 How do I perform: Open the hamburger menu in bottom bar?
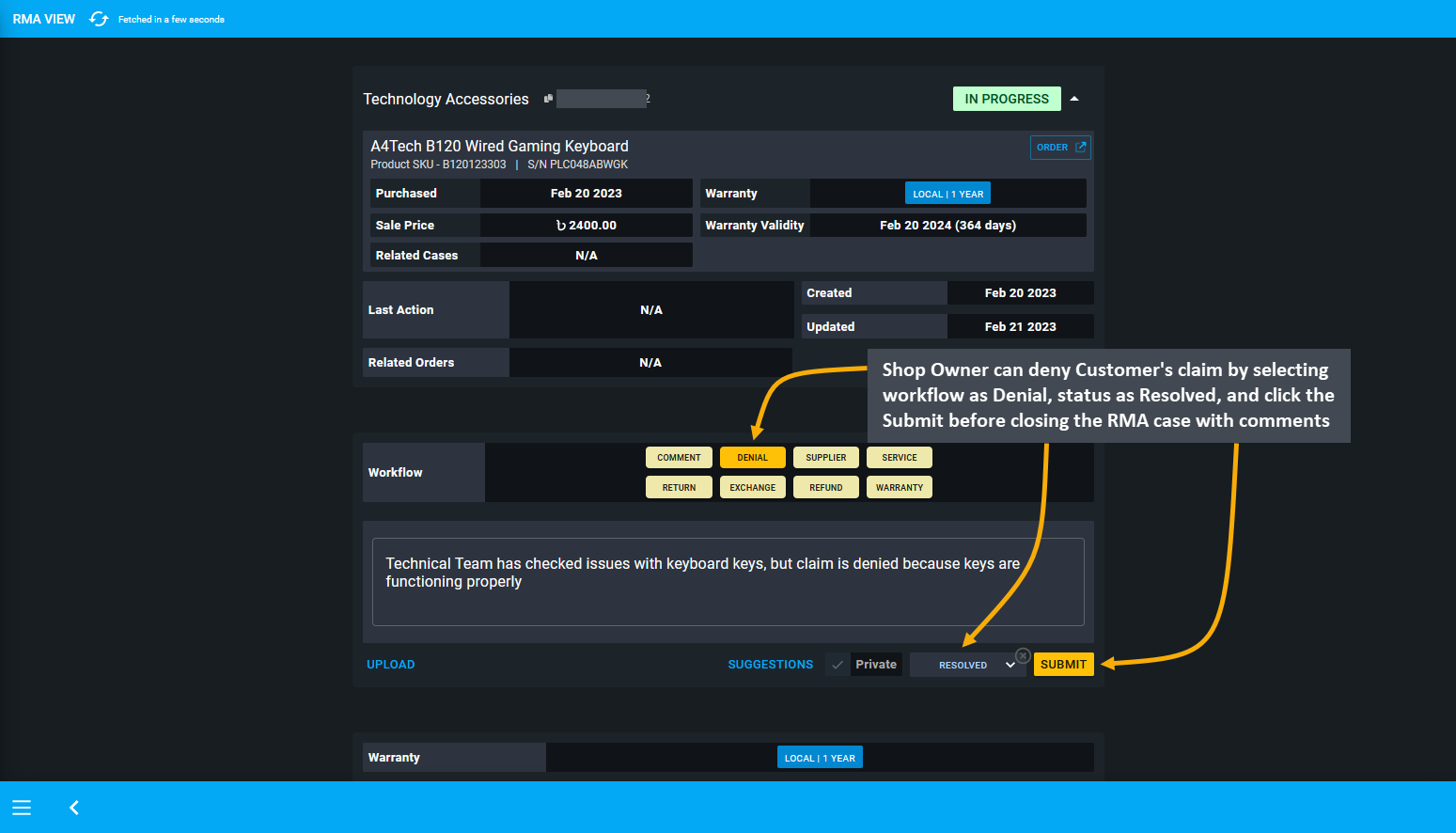[22, 808]
